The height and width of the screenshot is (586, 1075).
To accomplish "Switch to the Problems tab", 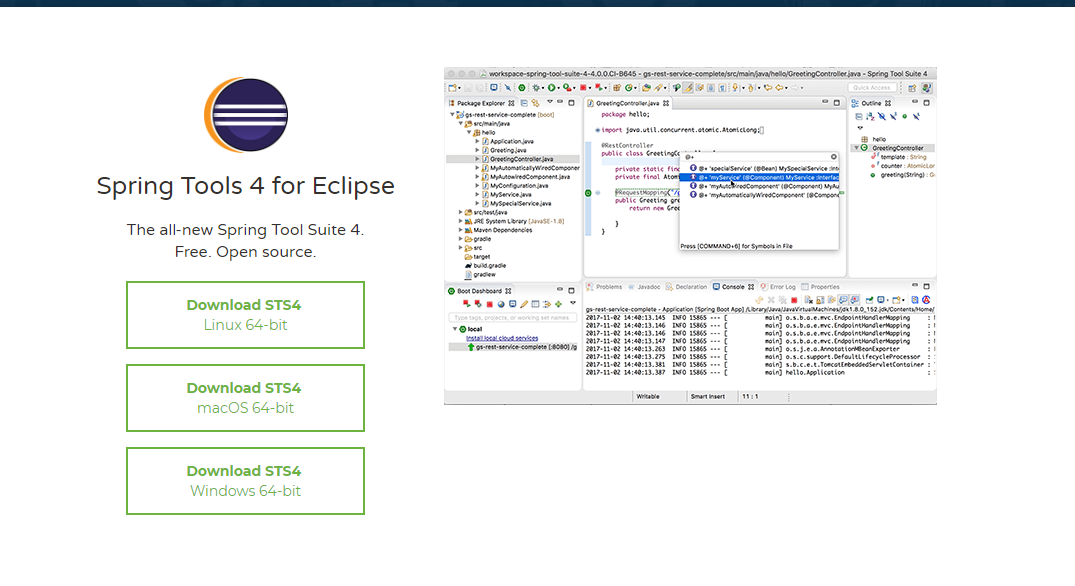I will (x=604, y=286).
